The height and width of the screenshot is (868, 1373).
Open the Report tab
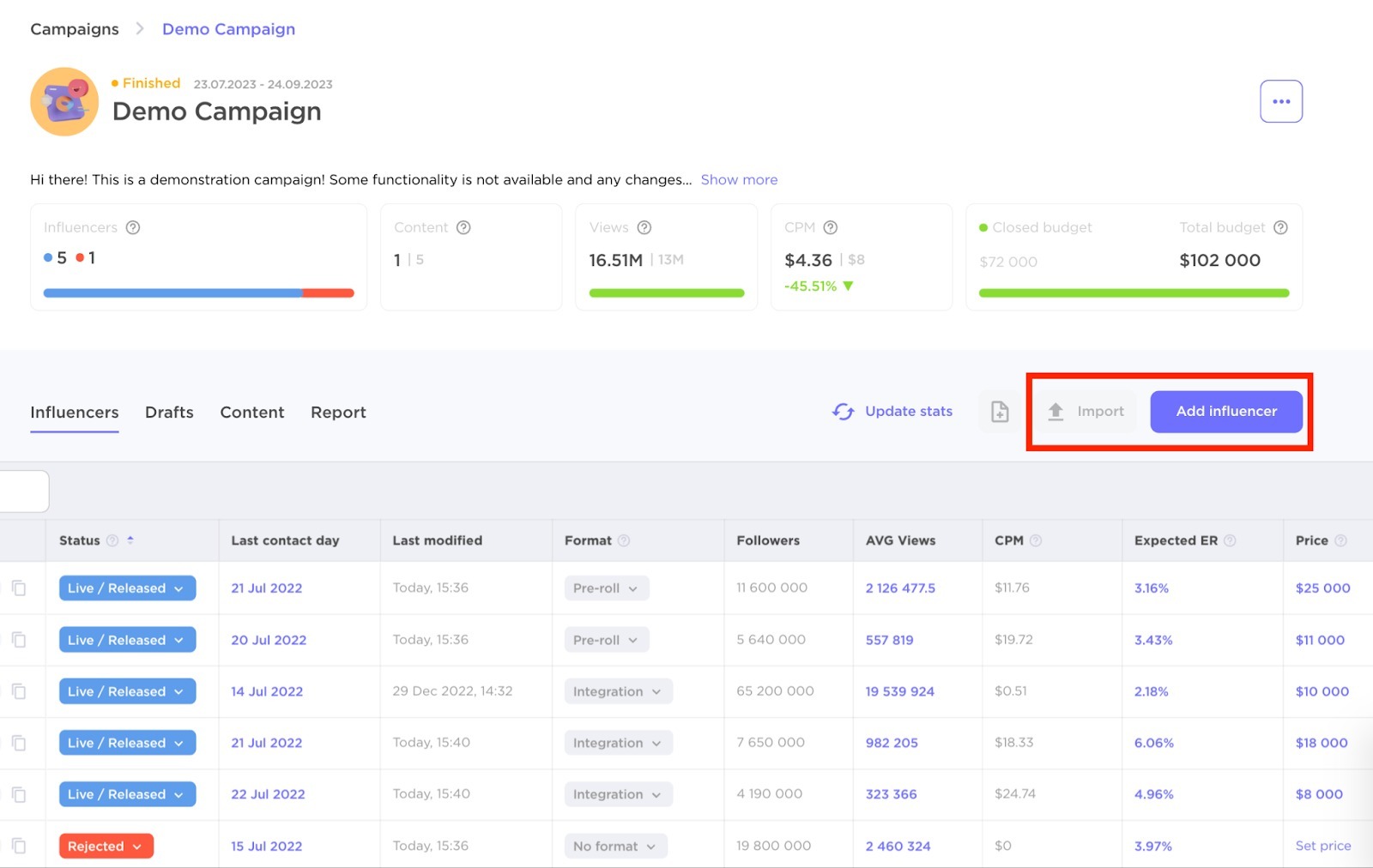tap(338, 413)
